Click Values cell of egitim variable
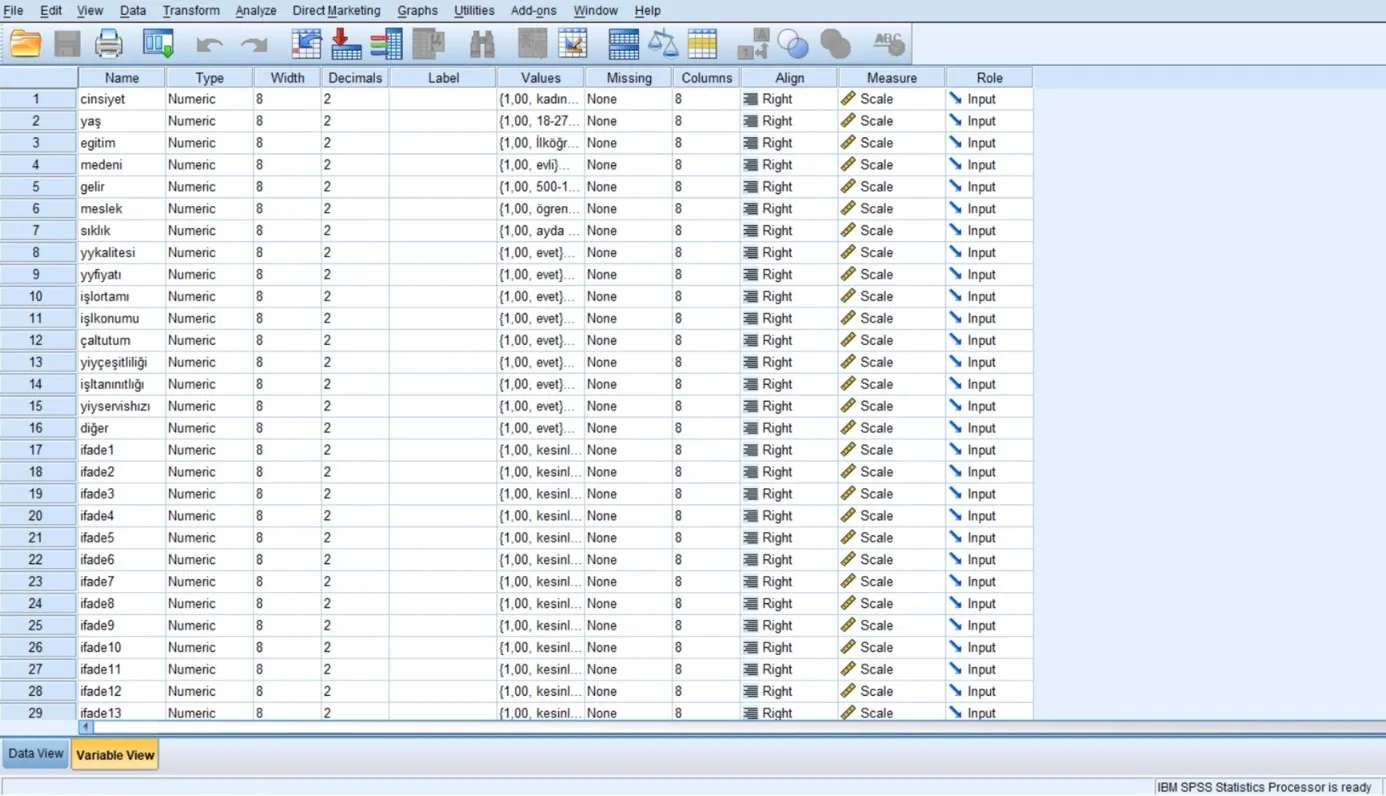1386x796 pixels. (540, 143)
